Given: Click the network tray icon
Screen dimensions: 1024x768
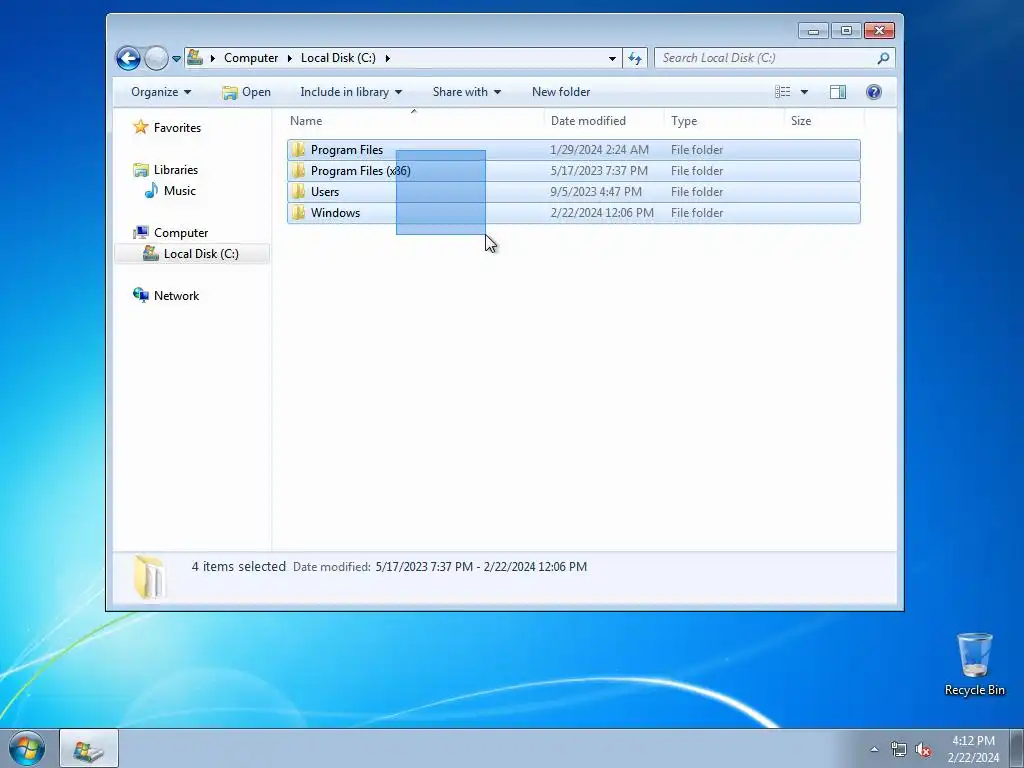Looking at the screenshot, I should pos(899,749).
